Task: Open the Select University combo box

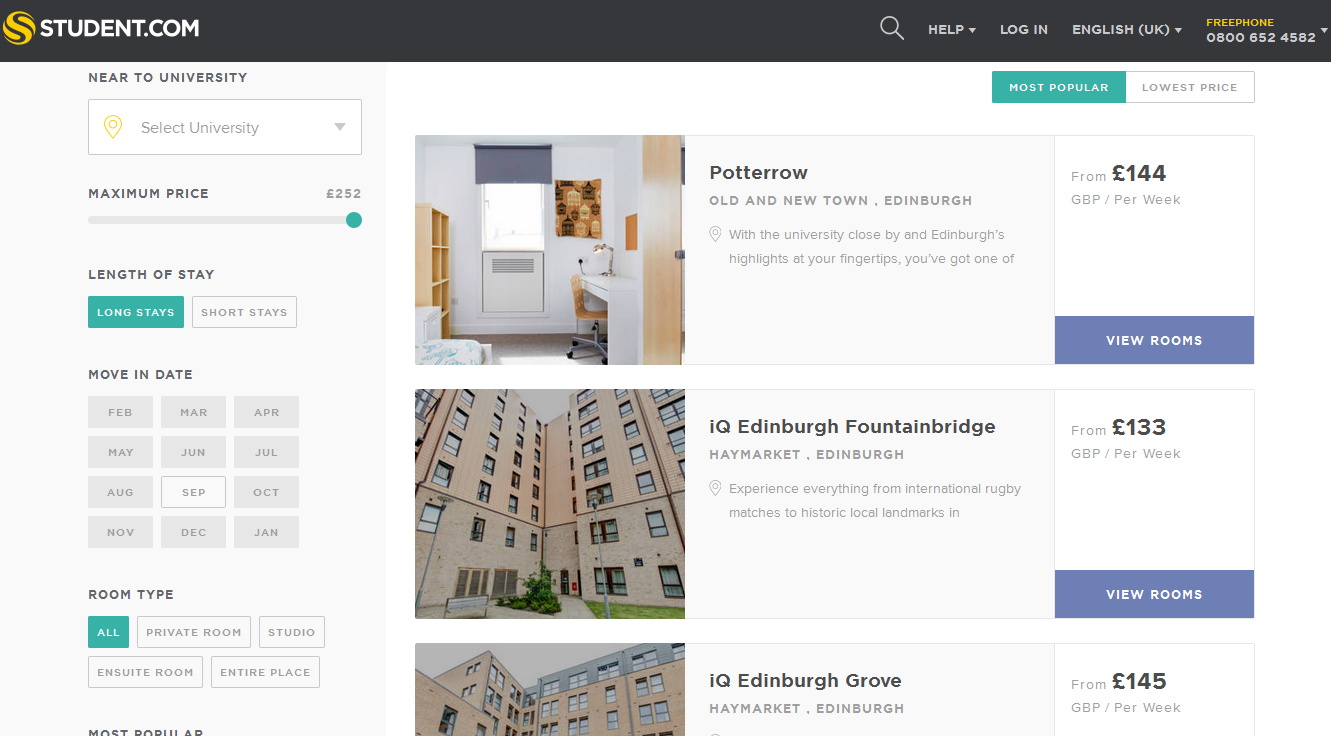Action: pos(225,127)
